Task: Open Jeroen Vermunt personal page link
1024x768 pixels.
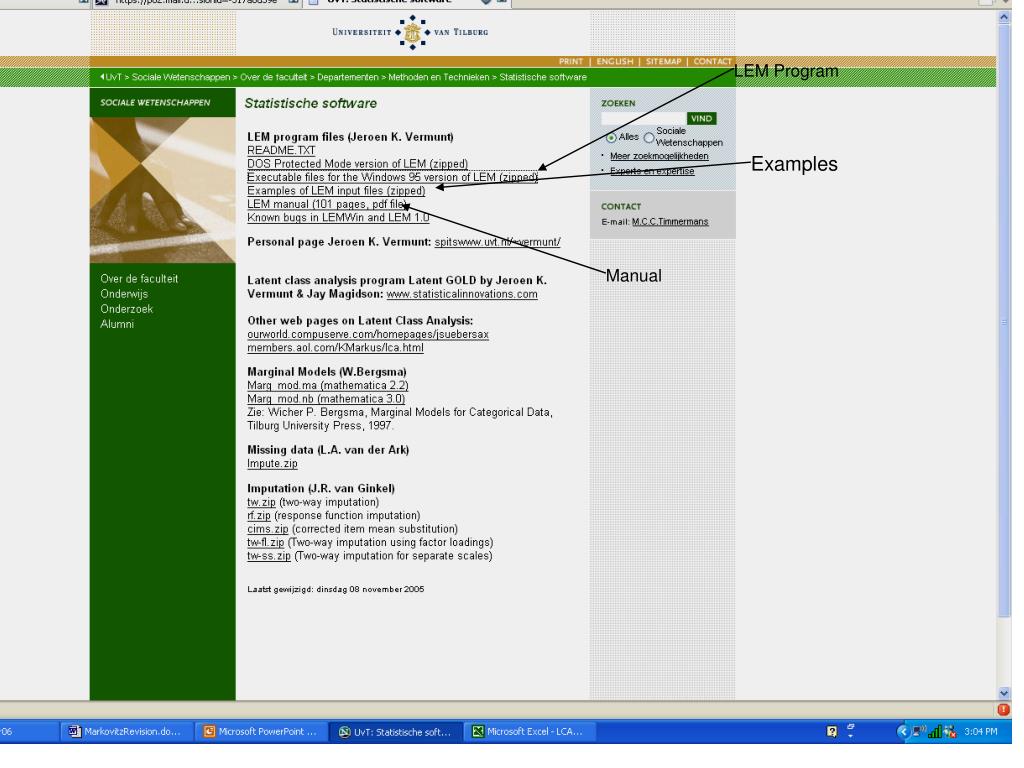Action: (498, 242)
